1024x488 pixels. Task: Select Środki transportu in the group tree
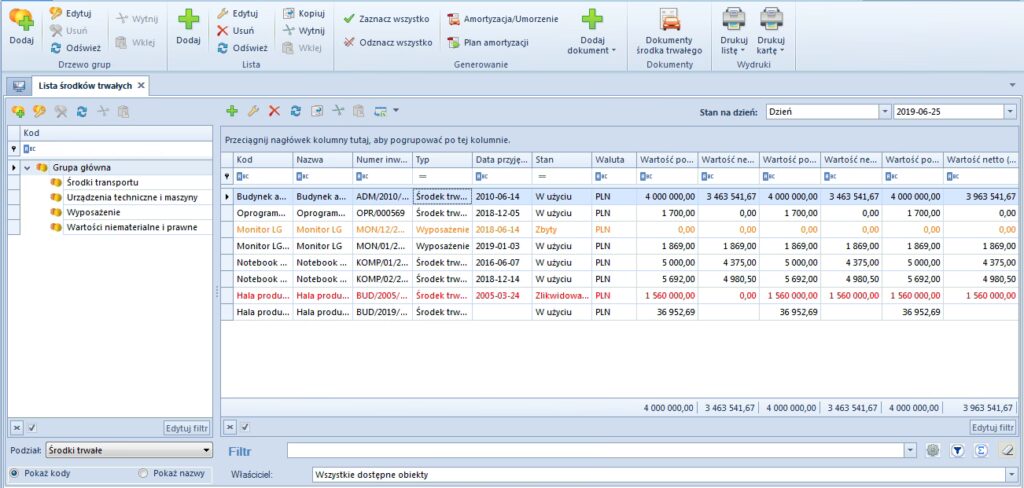coord(104,183)
